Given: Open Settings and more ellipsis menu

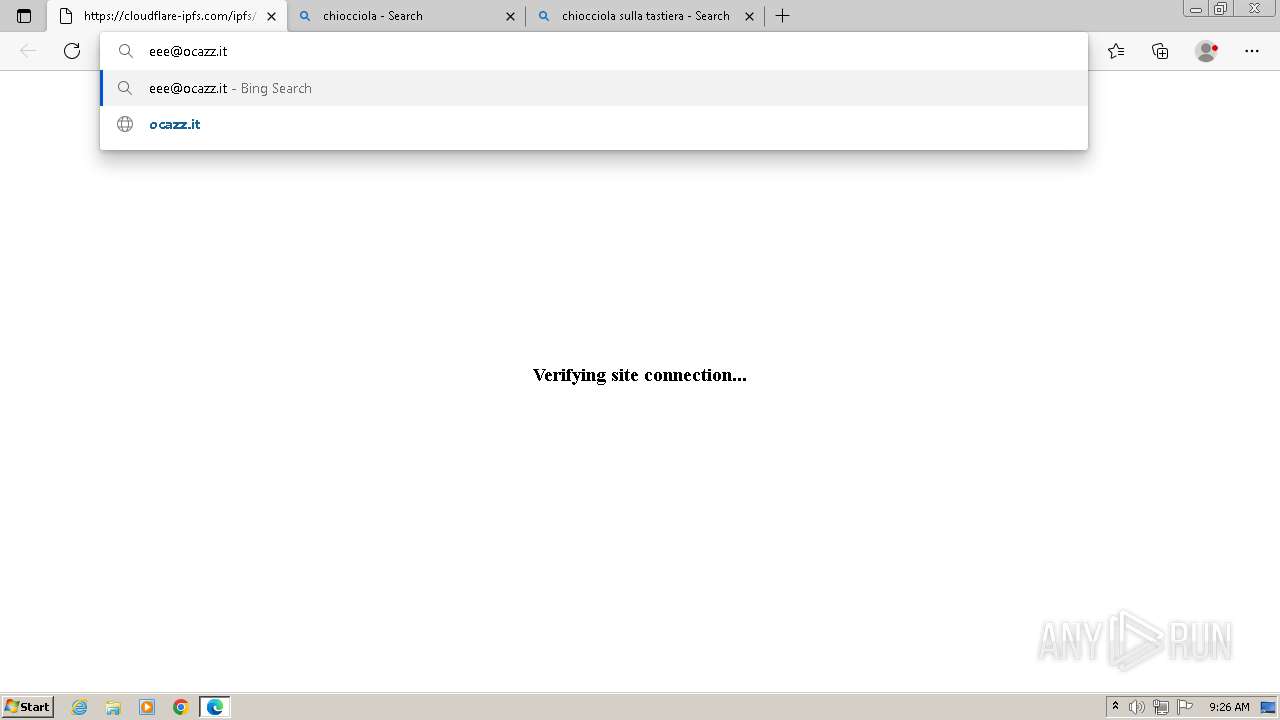Looking at the screenshot, I should (1252, 51).
